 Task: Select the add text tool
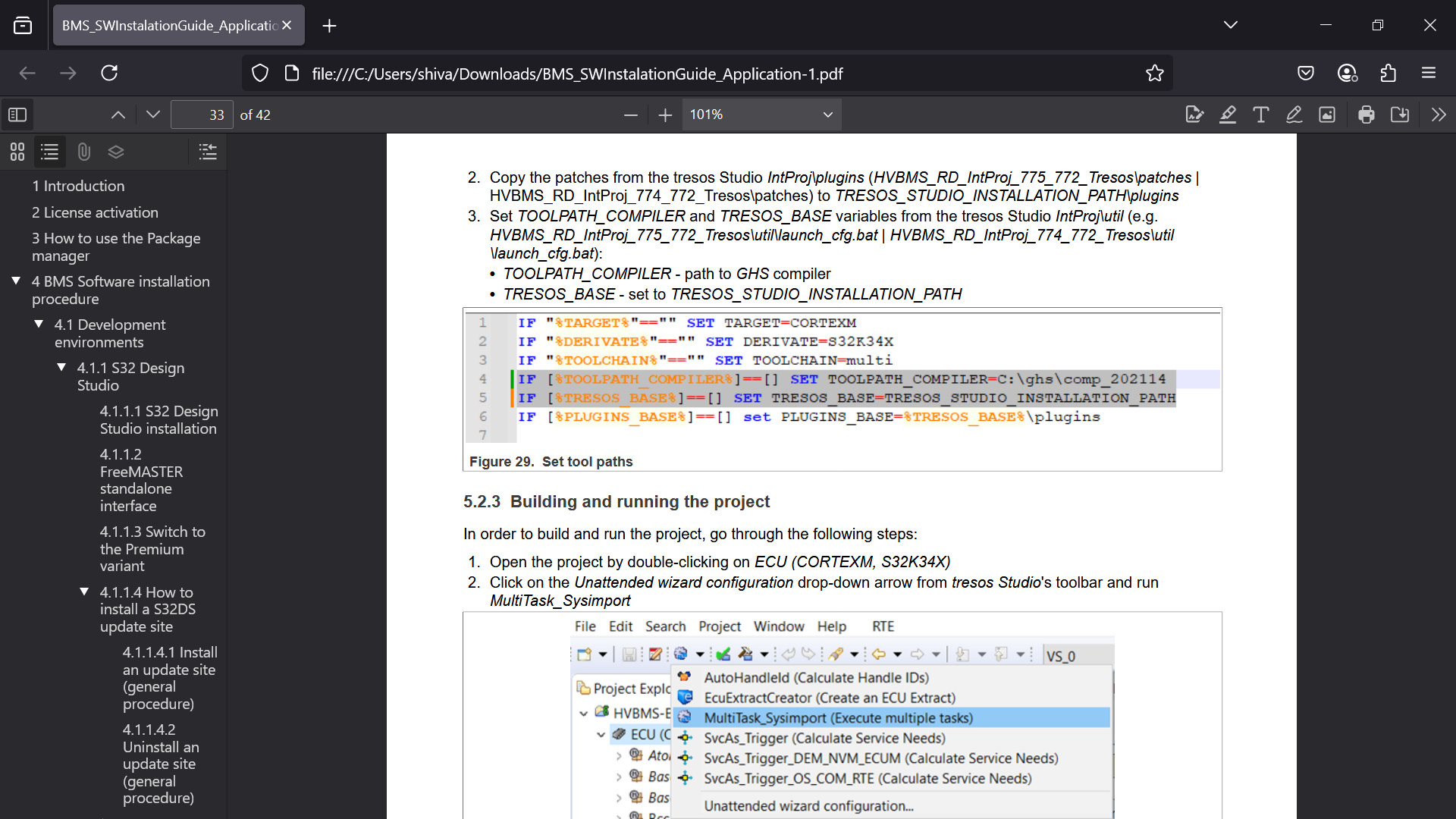1260,115
